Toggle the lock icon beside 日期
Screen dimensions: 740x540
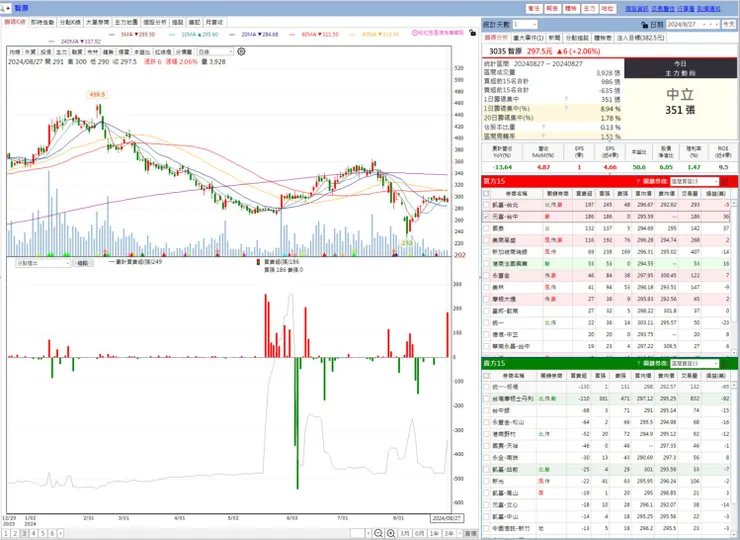coord(645,25)
